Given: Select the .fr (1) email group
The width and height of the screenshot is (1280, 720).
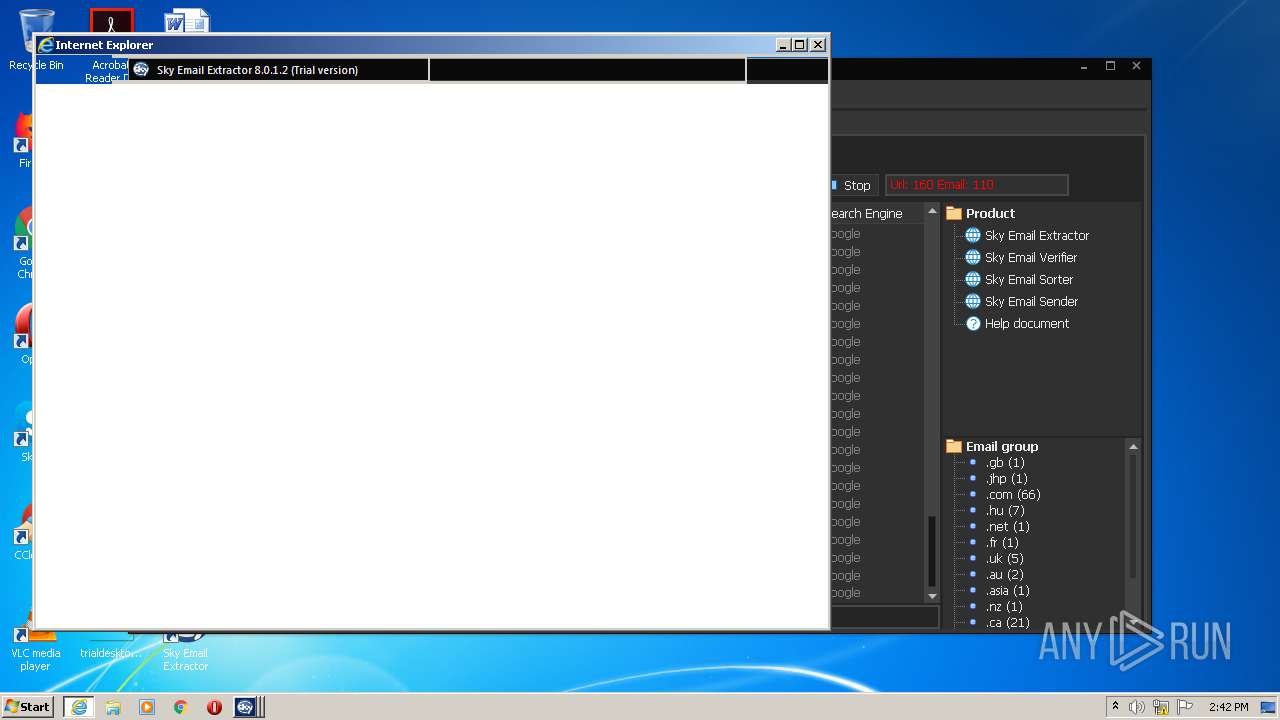Looking at the screenshot, I should (x=1002, y=542).
